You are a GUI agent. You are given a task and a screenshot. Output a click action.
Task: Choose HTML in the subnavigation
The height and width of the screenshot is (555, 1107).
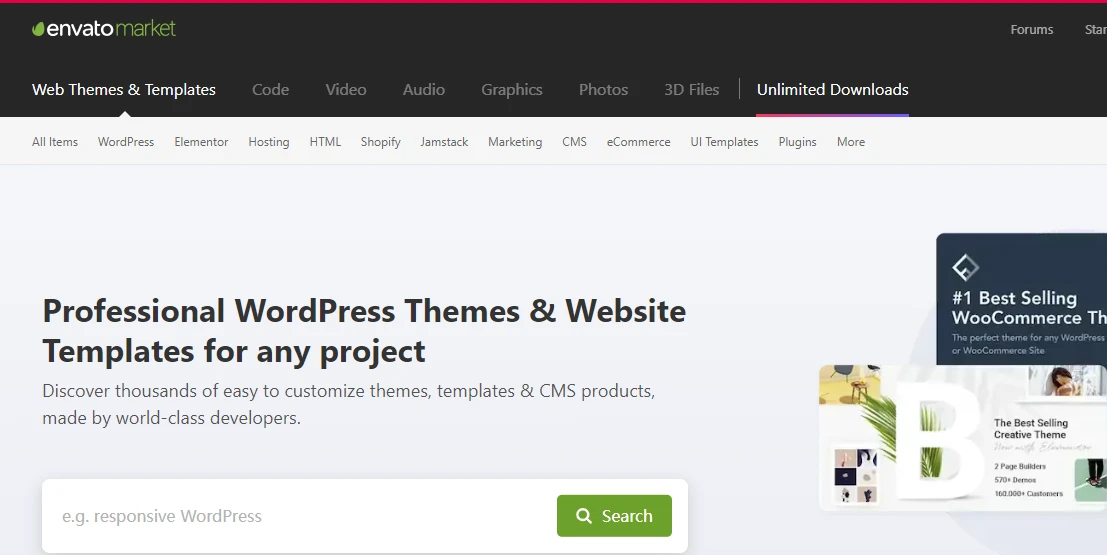(x=325, y=142)
